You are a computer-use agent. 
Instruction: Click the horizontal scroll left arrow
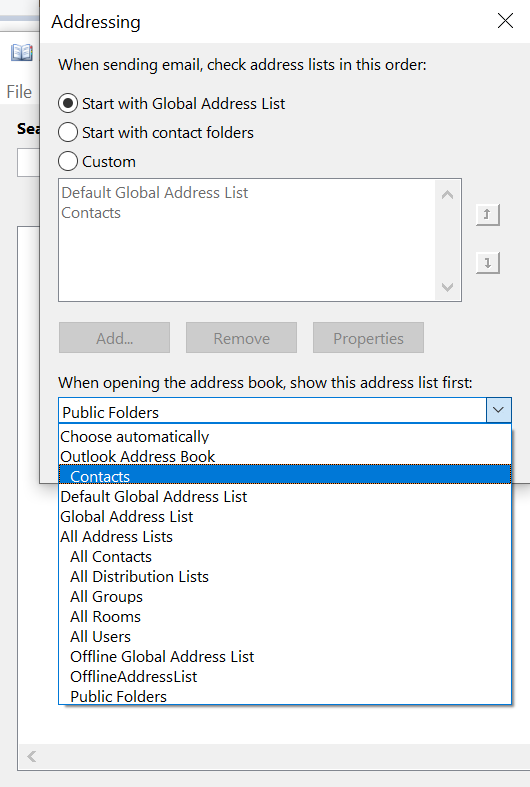(x=32, y=756)
